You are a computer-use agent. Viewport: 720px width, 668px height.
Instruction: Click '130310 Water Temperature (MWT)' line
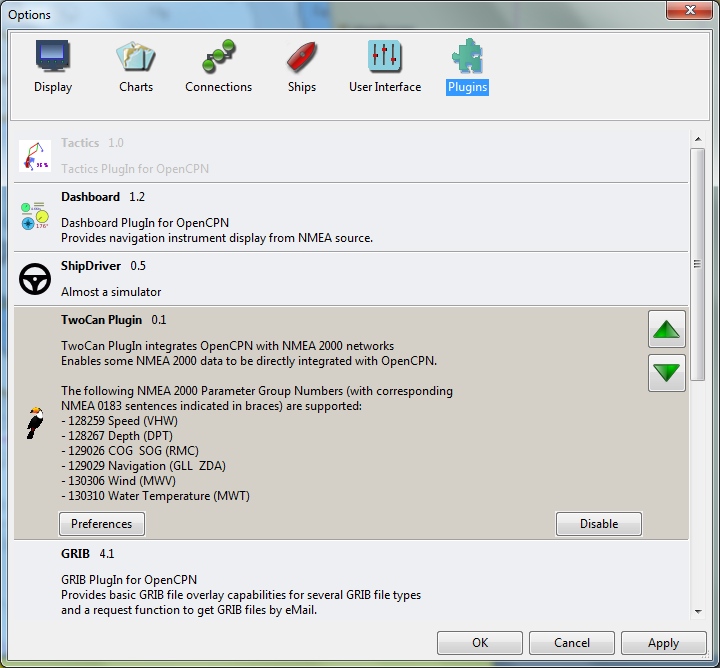coord(156,496)
